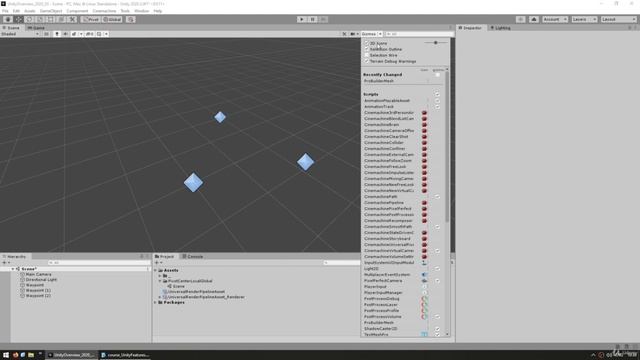Open Windows Start button
The width and height of the screenshot is (640, 360).
click(x=6, y=355)
